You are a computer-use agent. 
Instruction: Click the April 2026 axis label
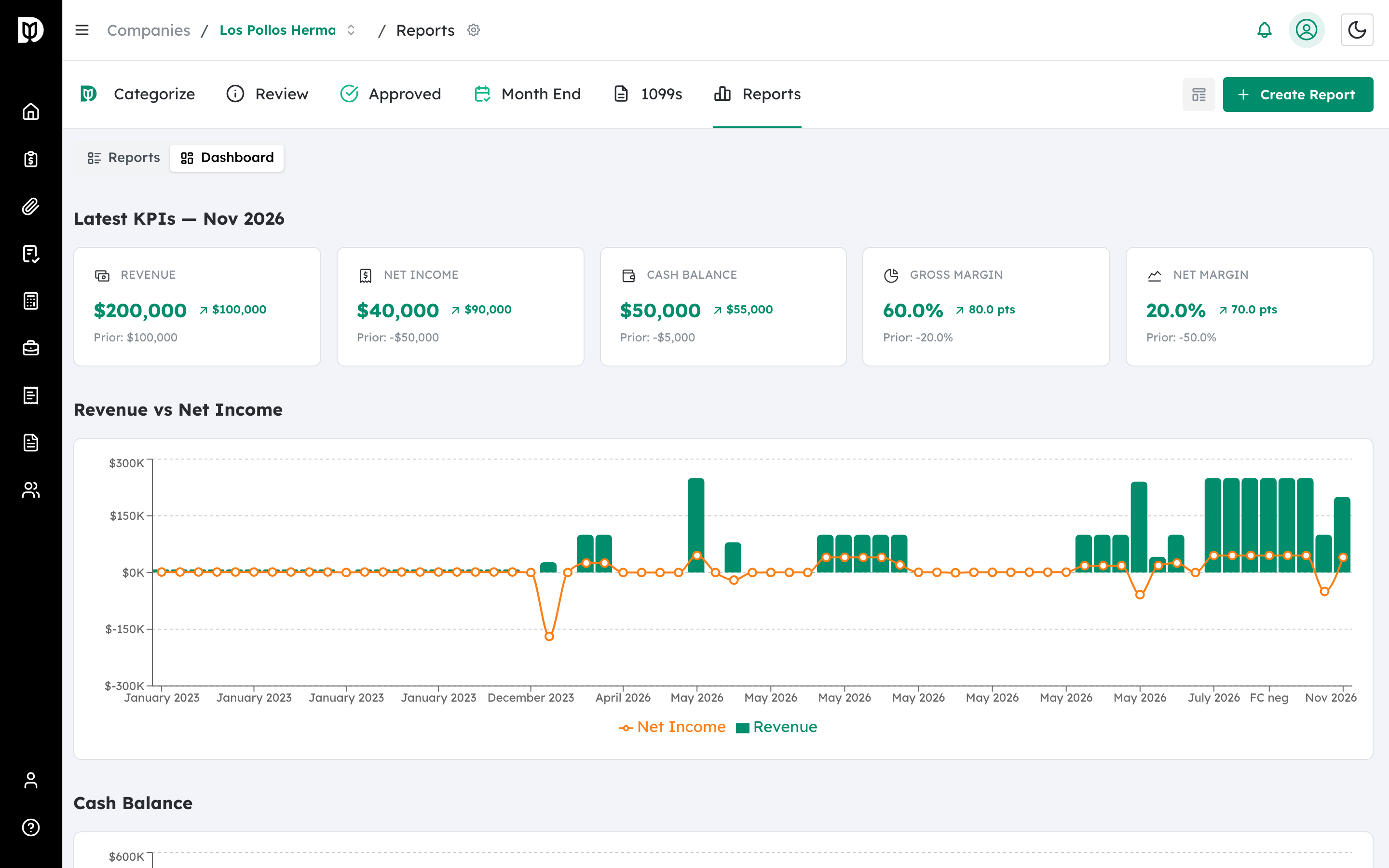[x=623, y=697]
